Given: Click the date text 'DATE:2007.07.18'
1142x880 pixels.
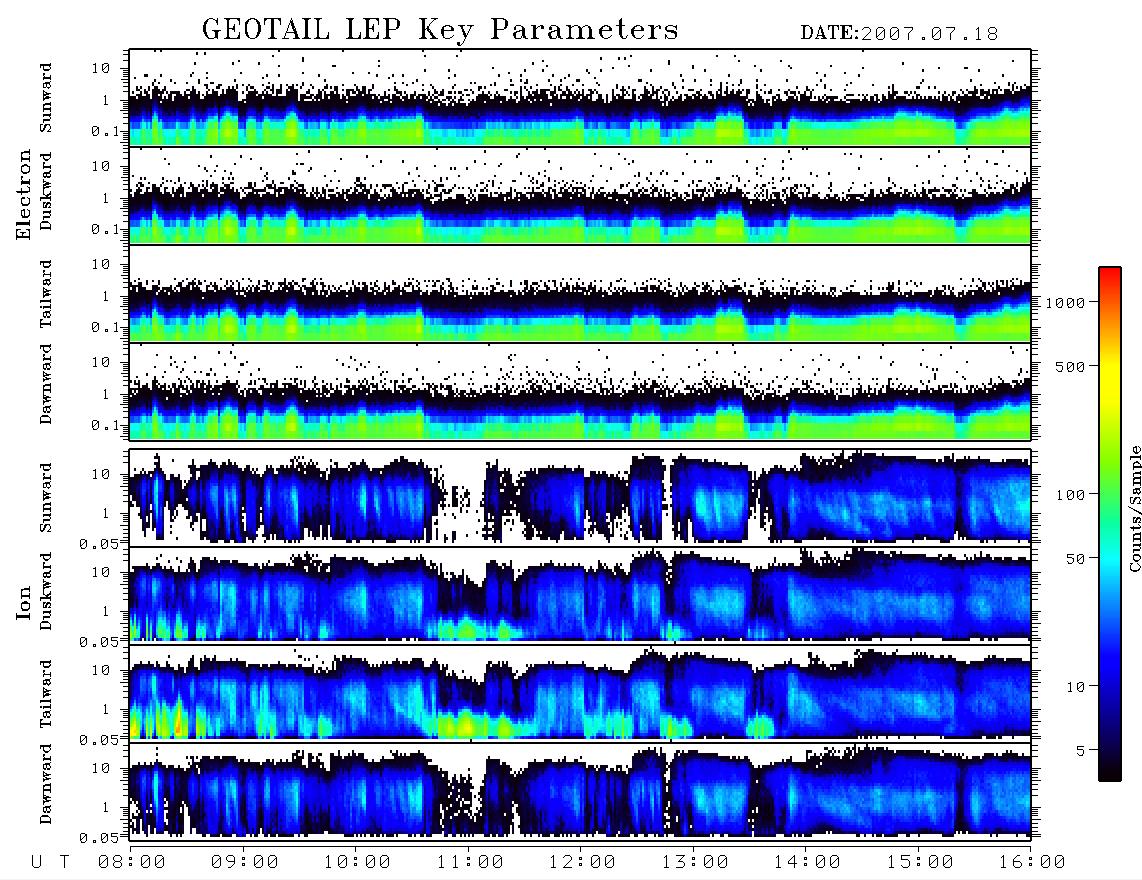Looking at the screenshot, I should [899, 33].
